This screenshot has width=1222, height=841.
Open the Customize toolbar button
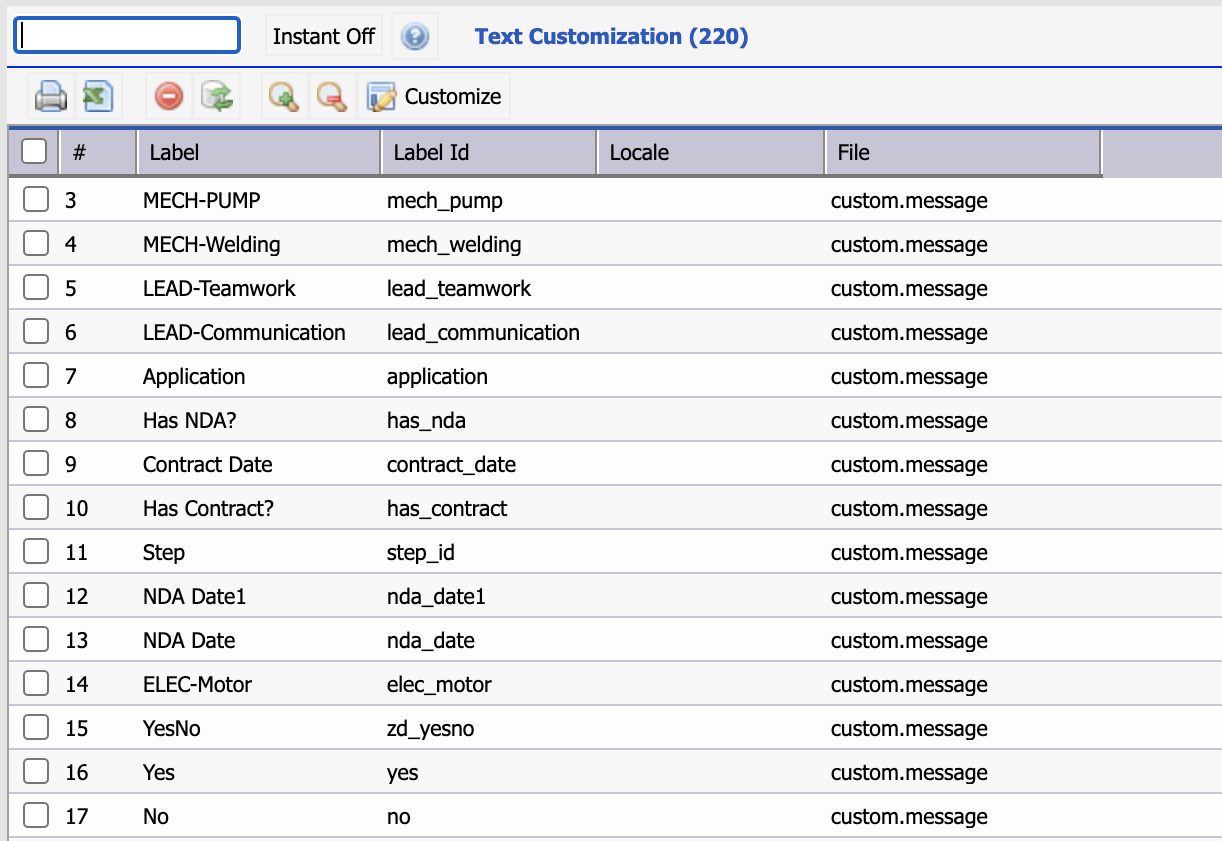pyautogui.click(x=434, y=97)
